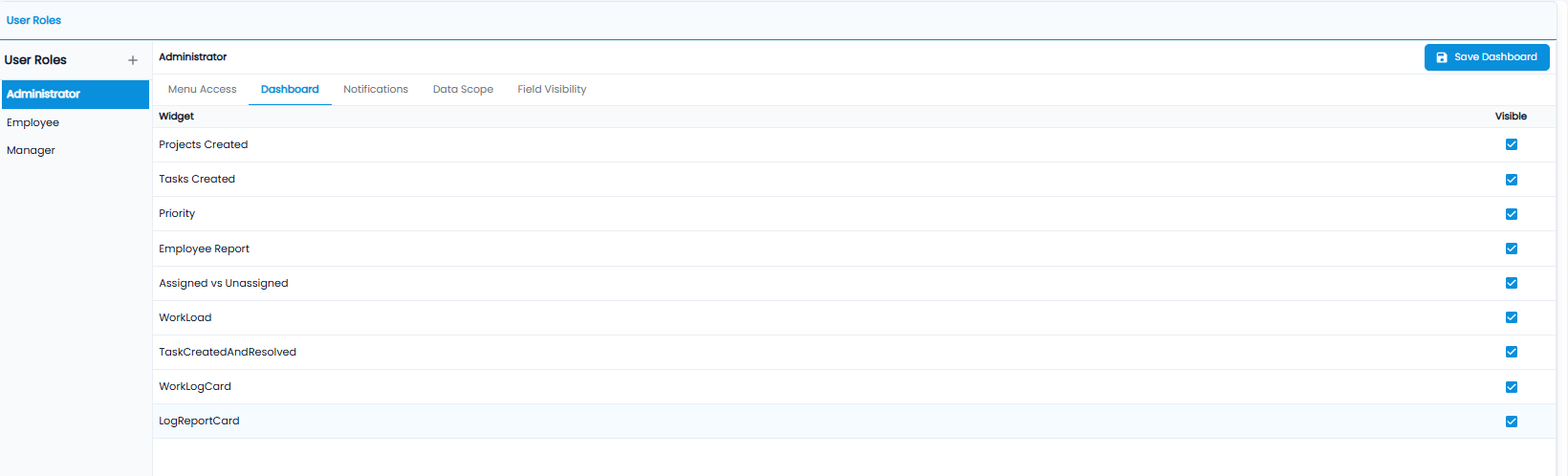Click the Visible column header
Screen dimensions: 1568x476
tap(1511, 117)
